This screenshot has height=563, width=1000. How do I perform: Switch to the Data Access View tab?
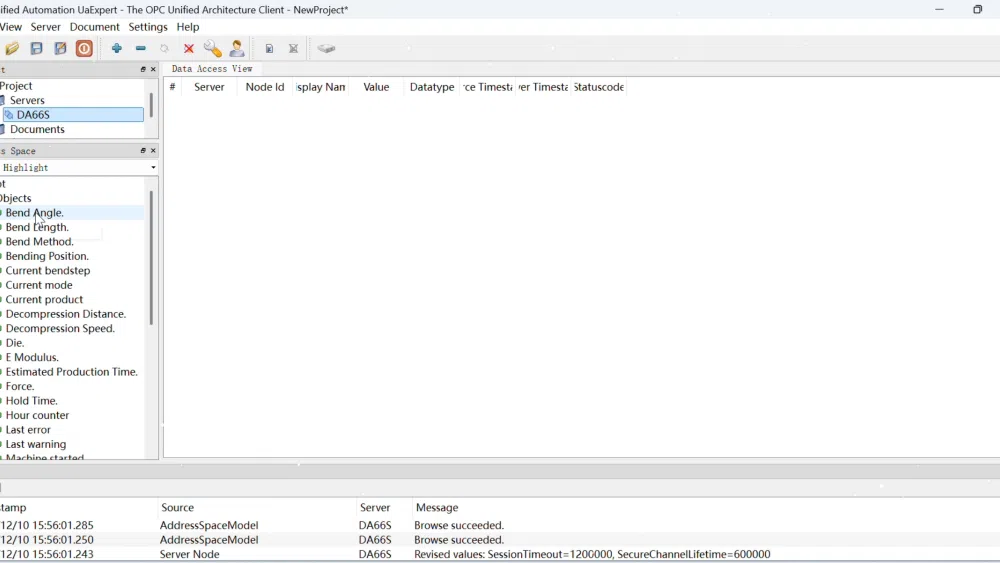[212, 68]
